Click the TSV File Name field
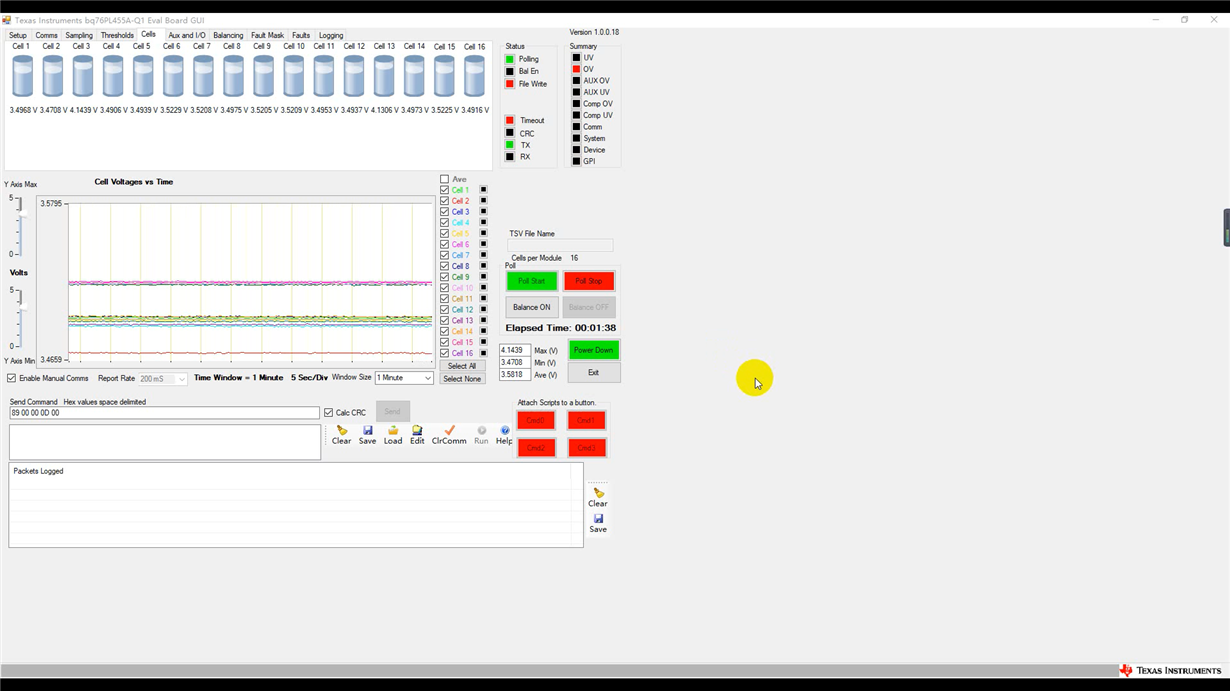Viewport: 1230px width, 691px height. (x=560, y=245)
